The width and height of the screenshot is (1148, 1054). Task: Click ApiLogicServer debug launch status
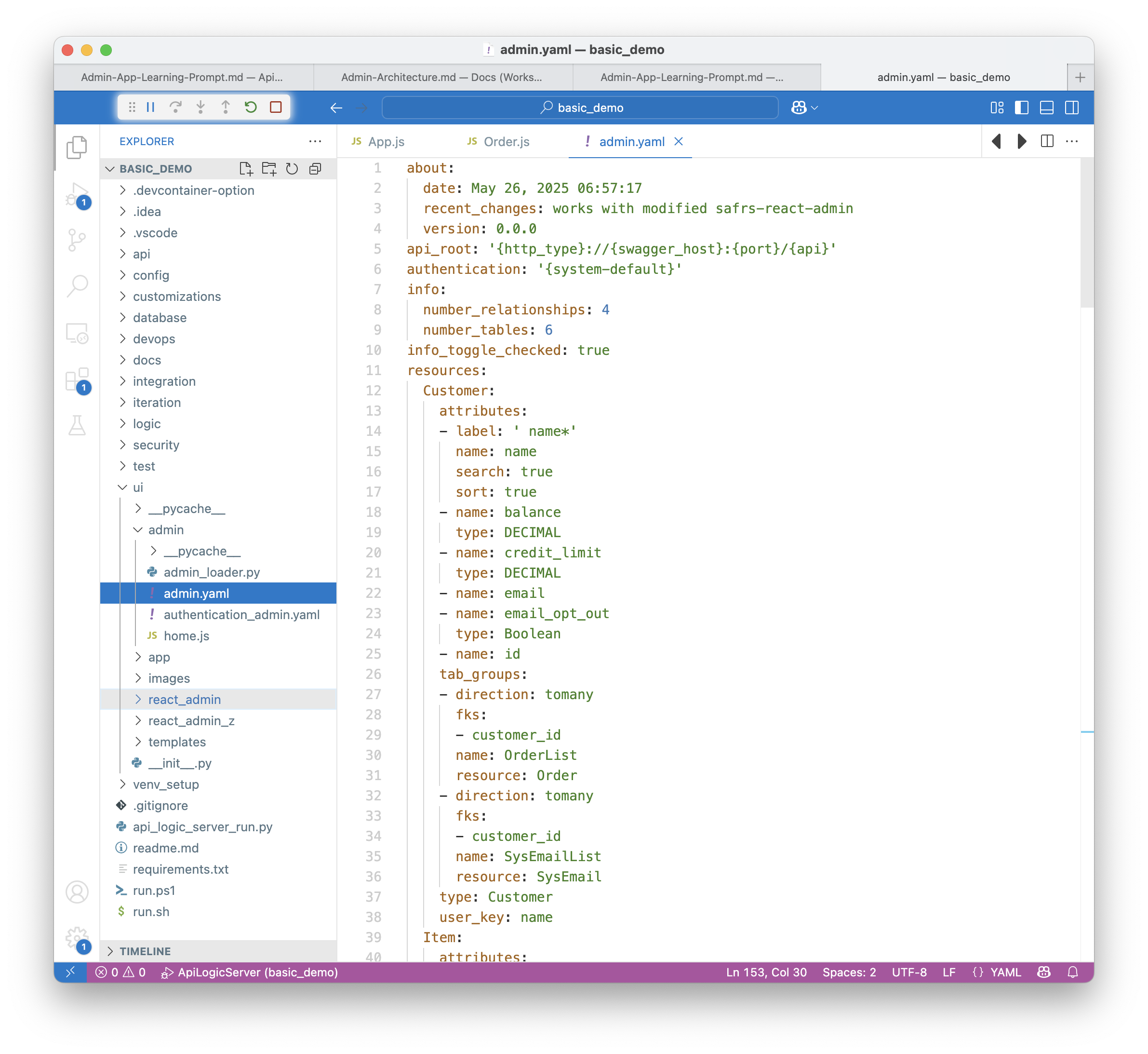[250, 973]
